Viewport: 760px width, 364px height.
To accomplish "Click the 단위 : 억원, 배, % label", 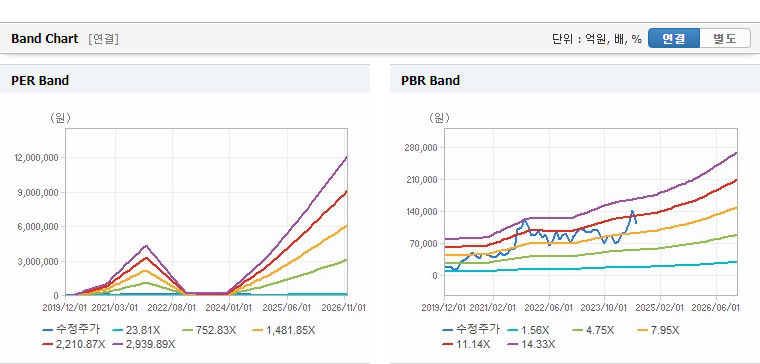I will point(597,39).
